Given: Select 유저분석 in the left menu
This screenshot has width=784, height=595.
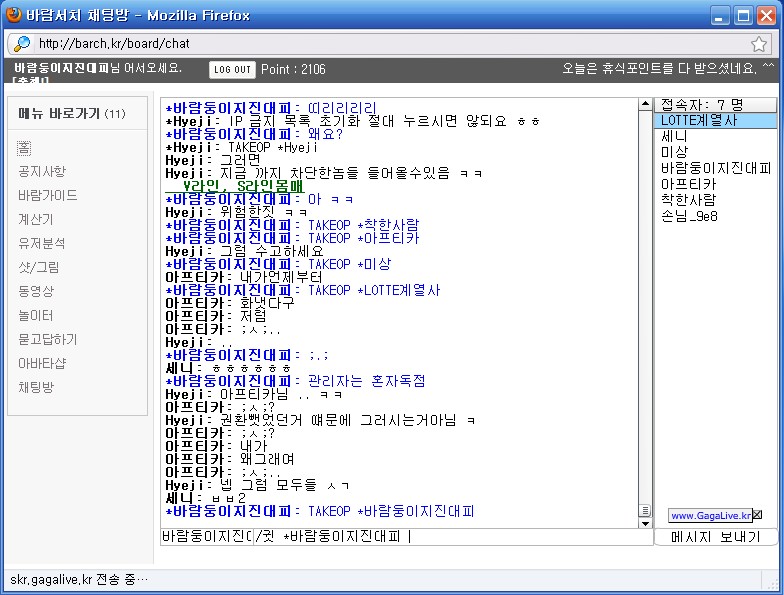Looking at the screenshot, I should (x=42, y=243).
